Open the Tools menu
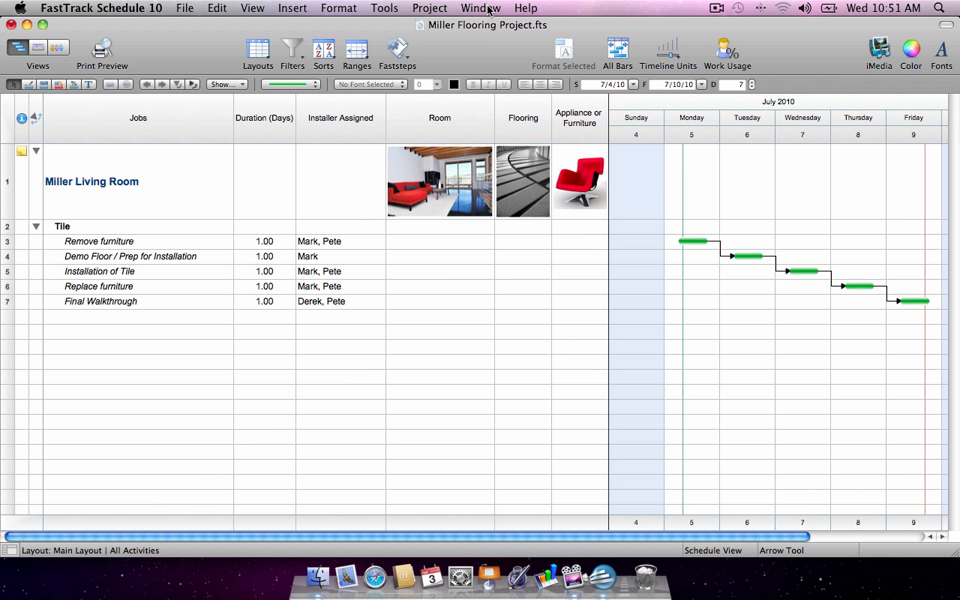 click(384, 8)
